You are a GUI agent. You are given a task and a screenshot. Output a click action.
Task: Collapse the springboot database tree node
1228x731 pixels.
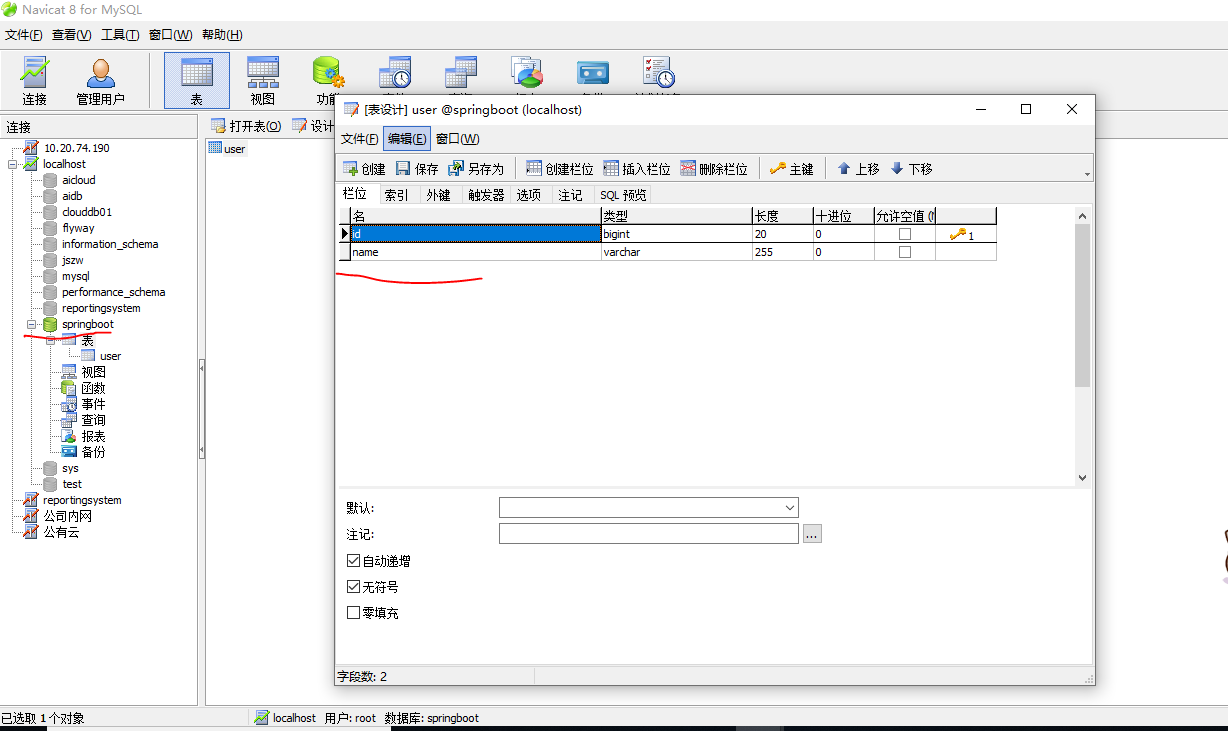[31, 325]
